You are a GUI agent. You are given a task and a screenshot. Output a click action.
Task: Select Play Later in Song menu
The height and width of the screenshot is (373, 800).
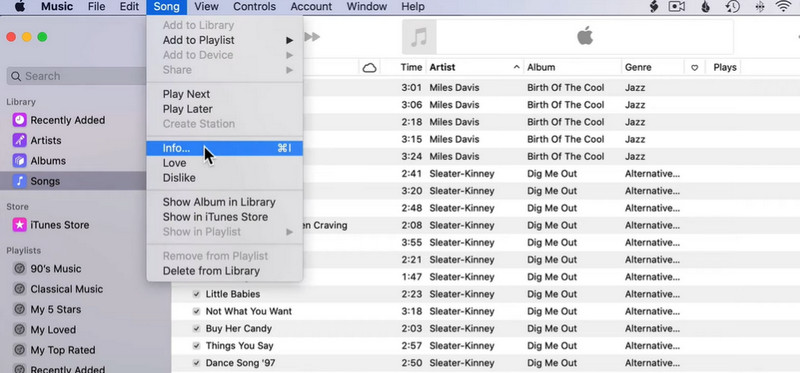tap(224, 109)
